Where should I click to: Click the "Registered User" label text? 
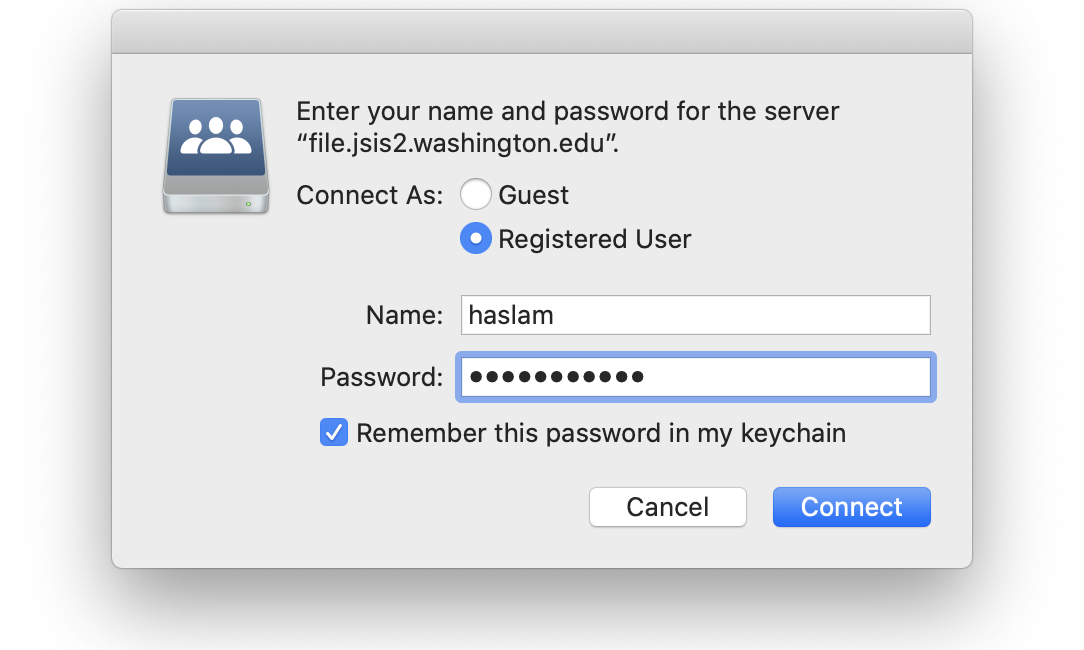[595, 239]
